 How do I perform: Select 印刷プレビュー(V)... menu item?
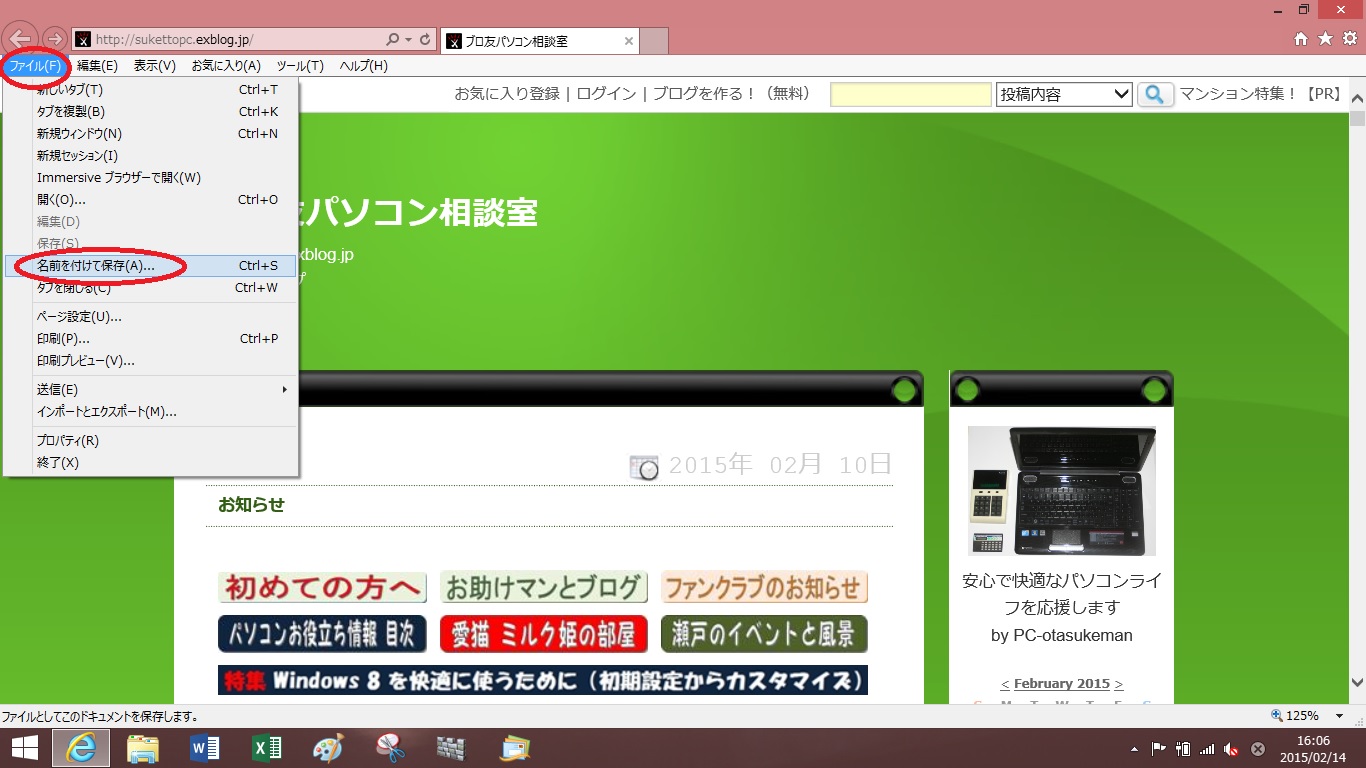pyautogui.click(x=151, y=361)
